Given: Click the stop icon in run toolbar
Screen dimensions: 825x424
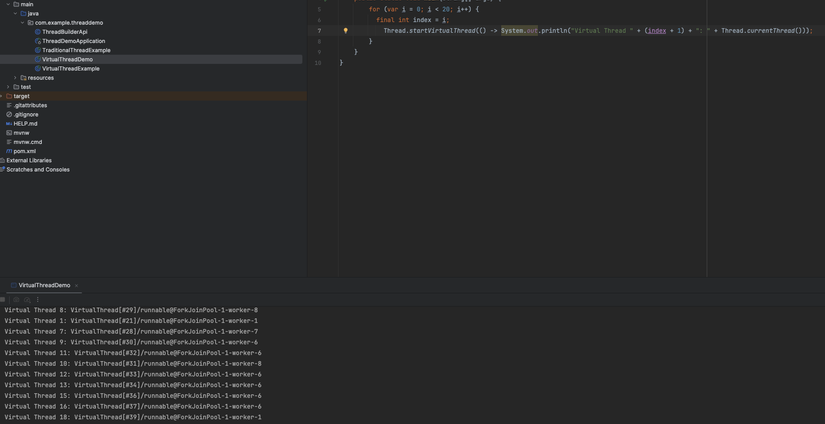Looking at the screenshot, I should point(3,300).
